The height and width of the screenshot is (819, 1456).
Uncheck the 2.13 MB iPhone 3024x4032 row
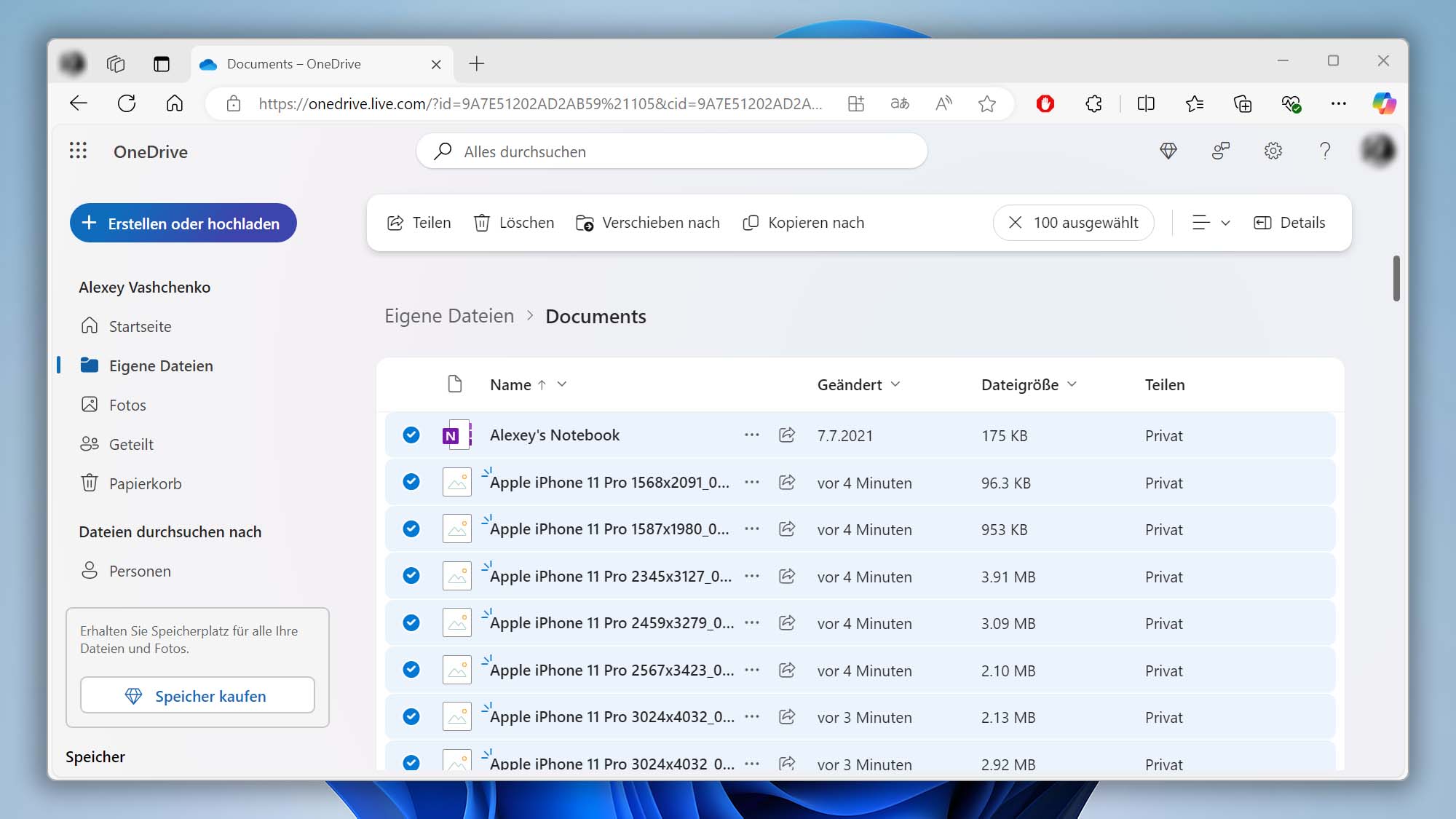click(411, 717)
